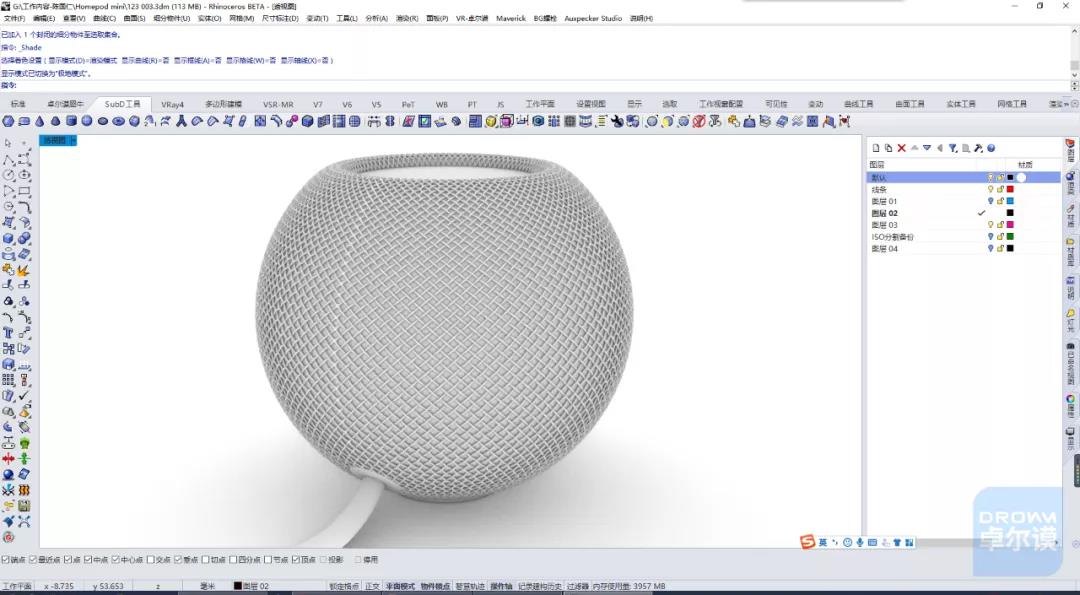Create a new layer with blank-page icon
Viewport: 1080px width, 595px height.
(x=876, y=148)
